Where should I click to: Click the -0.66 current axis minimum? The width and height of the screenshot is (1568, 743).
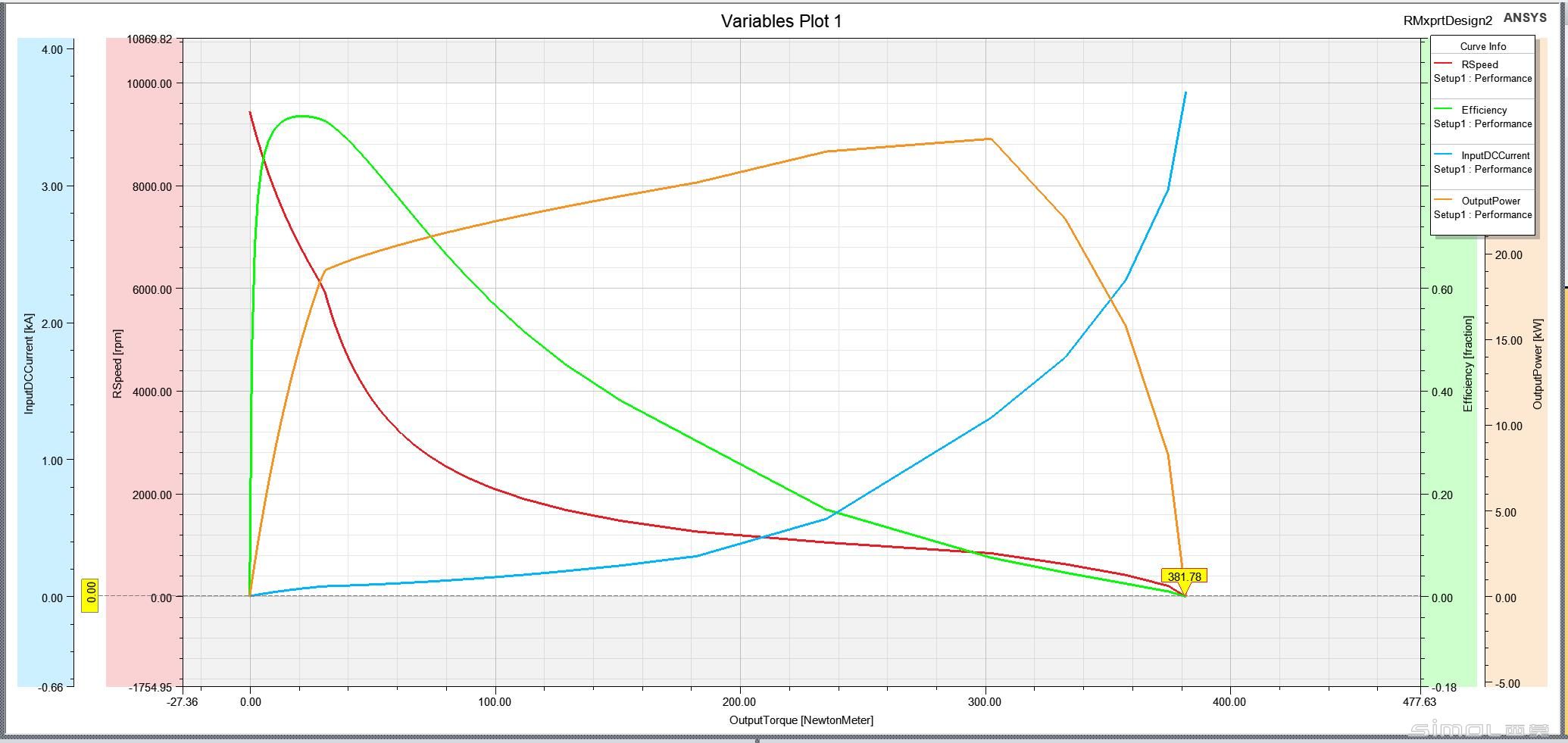[x=50, y=687]
